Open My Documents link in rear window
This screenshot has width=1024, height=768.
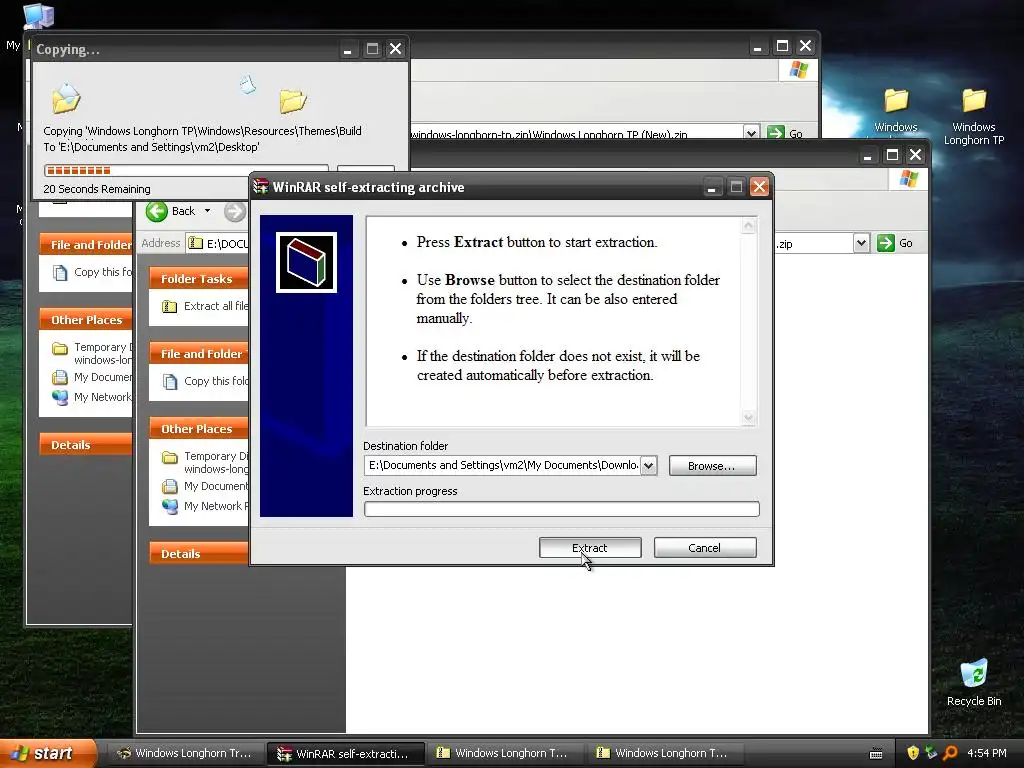[x=103, y=377]
